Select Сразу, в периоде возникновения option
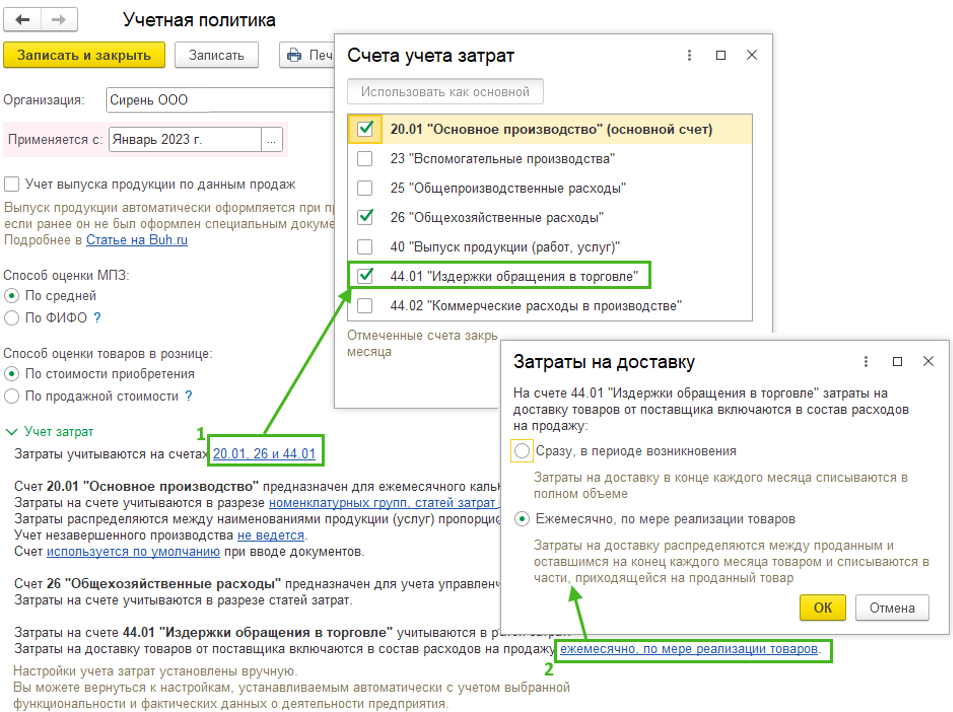This screenshot has height=712, width=953. (x=521, y=451)
